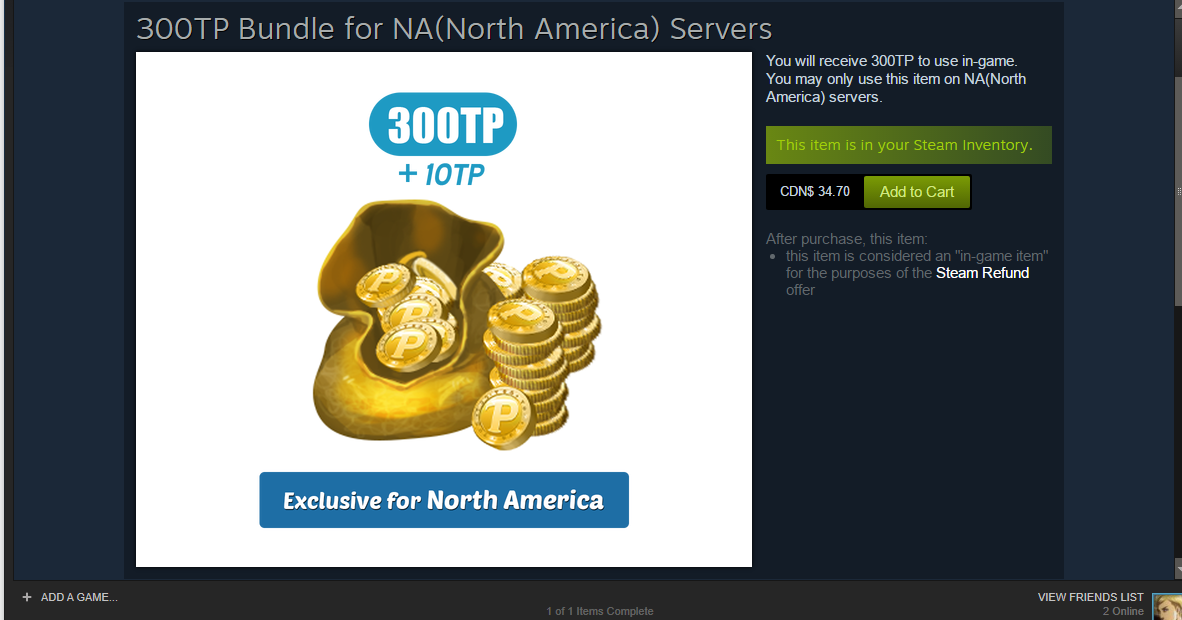The height and width of the screenshot is (620, 1182).
Task: Click the friend avatar in the bottom corner
Action: (x=1167, y=606)
